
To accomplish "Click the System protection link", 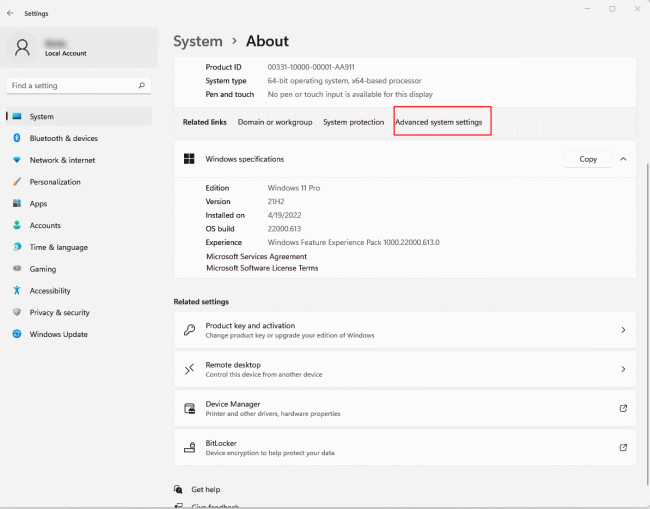I will [353, 122].
